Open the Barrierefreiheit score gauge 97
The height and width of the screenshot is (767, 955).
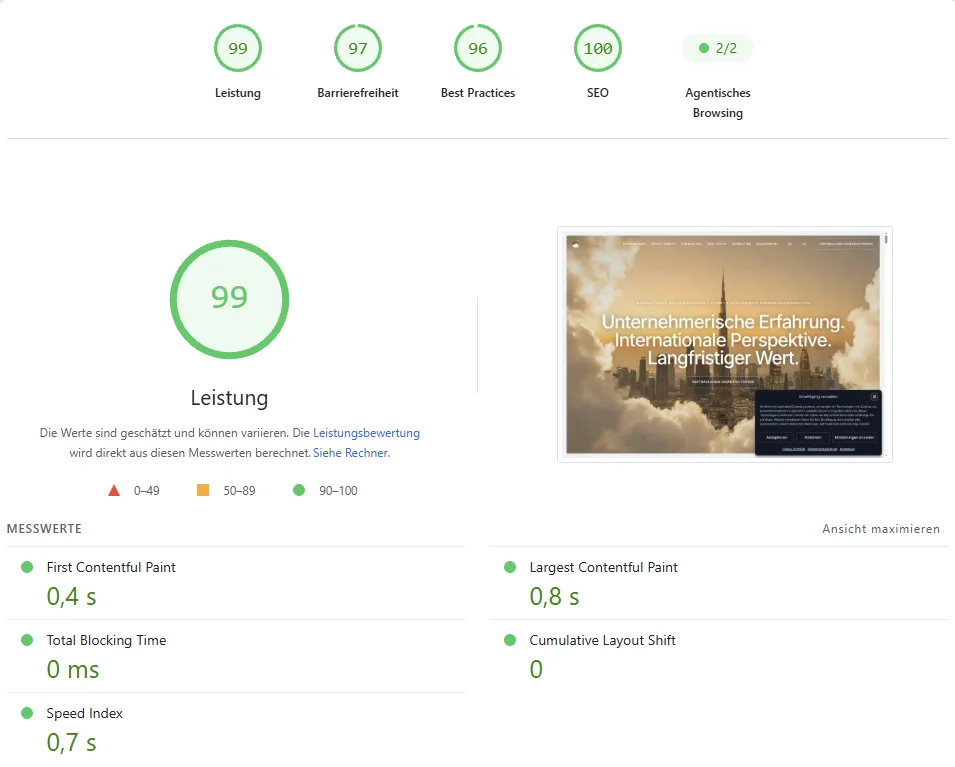(358, 48)
